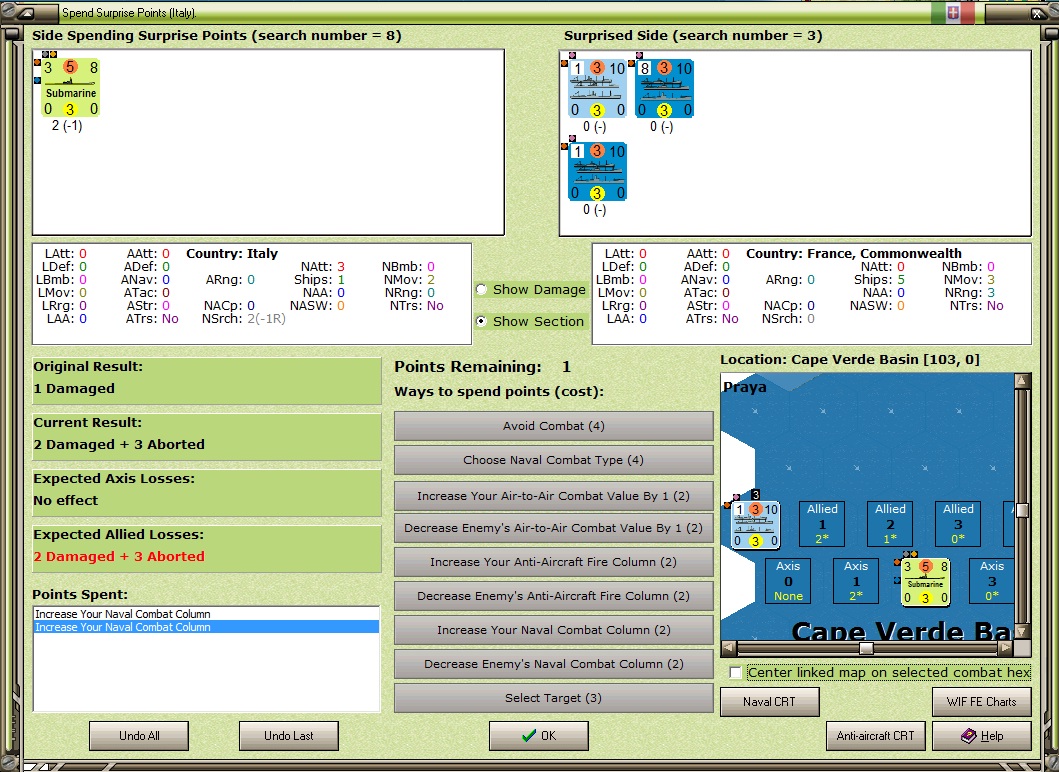Open the Anti-aircraft CRT chart
1059x772 pixels.
click(x=875, y=736)
